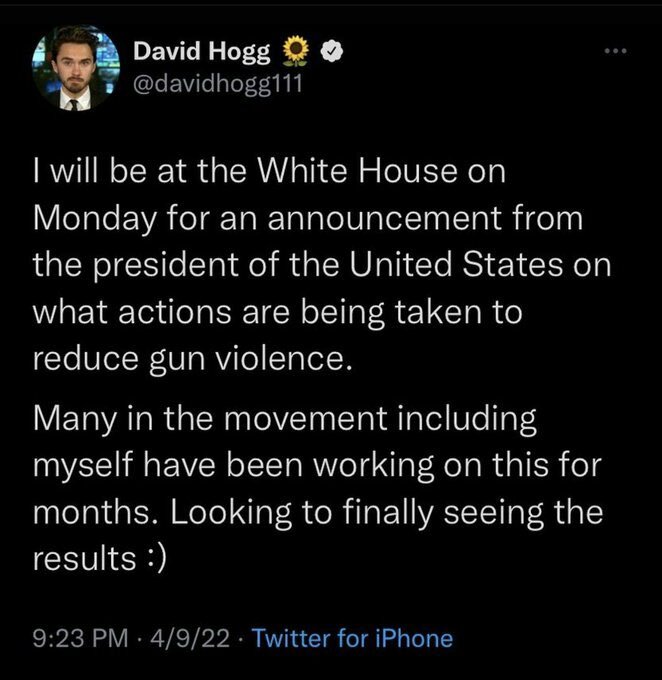Click the display name David Hogg

click(x=204, y=50)
